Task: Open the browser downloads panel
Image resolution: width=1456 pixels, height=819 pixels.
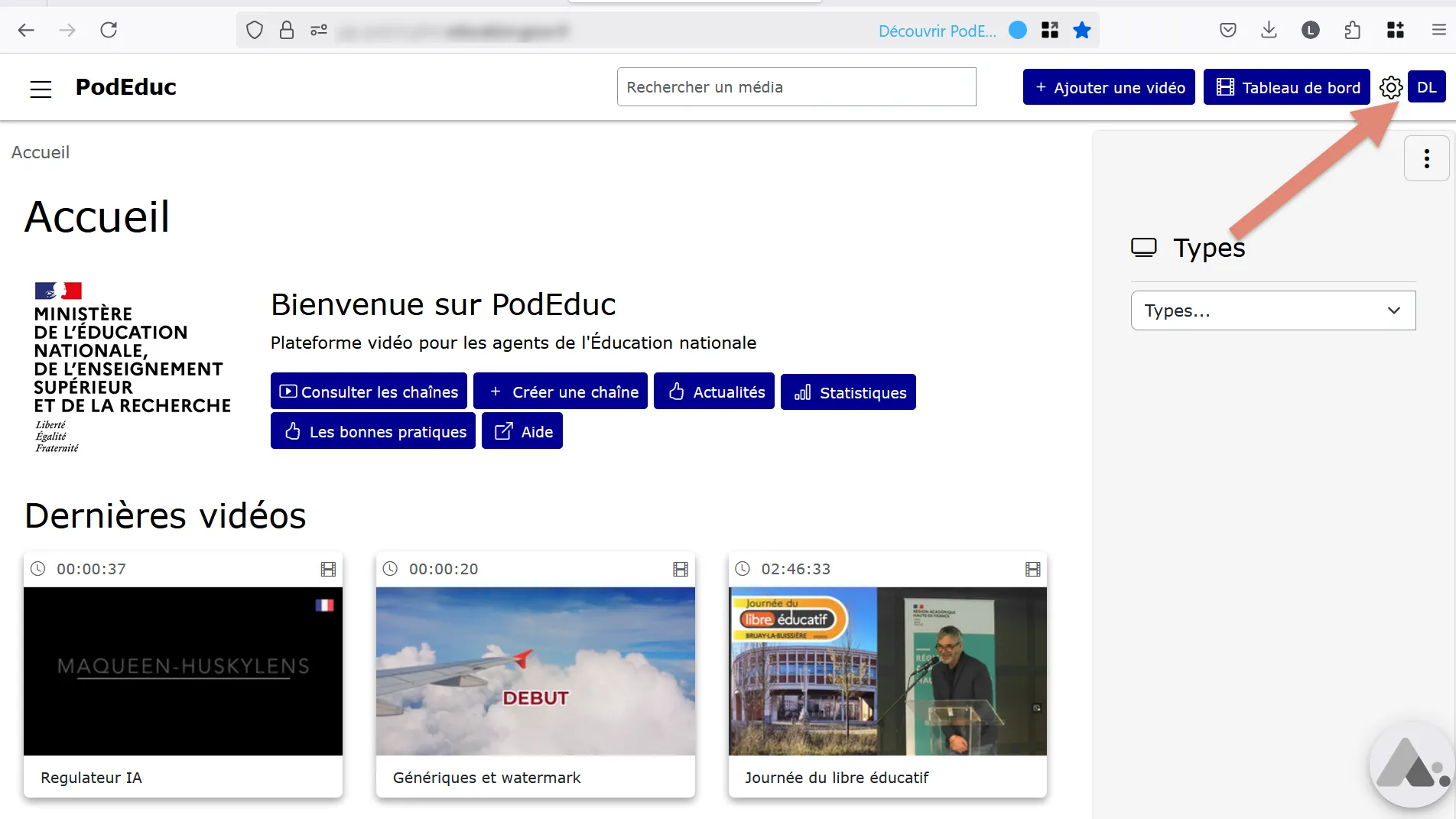Action: tap(1269, 30)
